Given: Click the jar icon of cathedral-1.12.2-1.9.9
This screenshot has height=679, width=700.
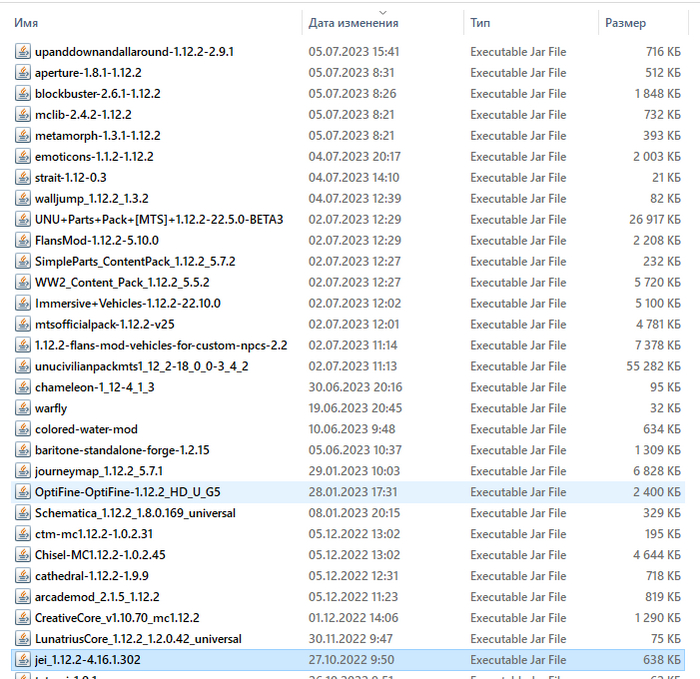Looking at the screenshot, I should point(23,576).
